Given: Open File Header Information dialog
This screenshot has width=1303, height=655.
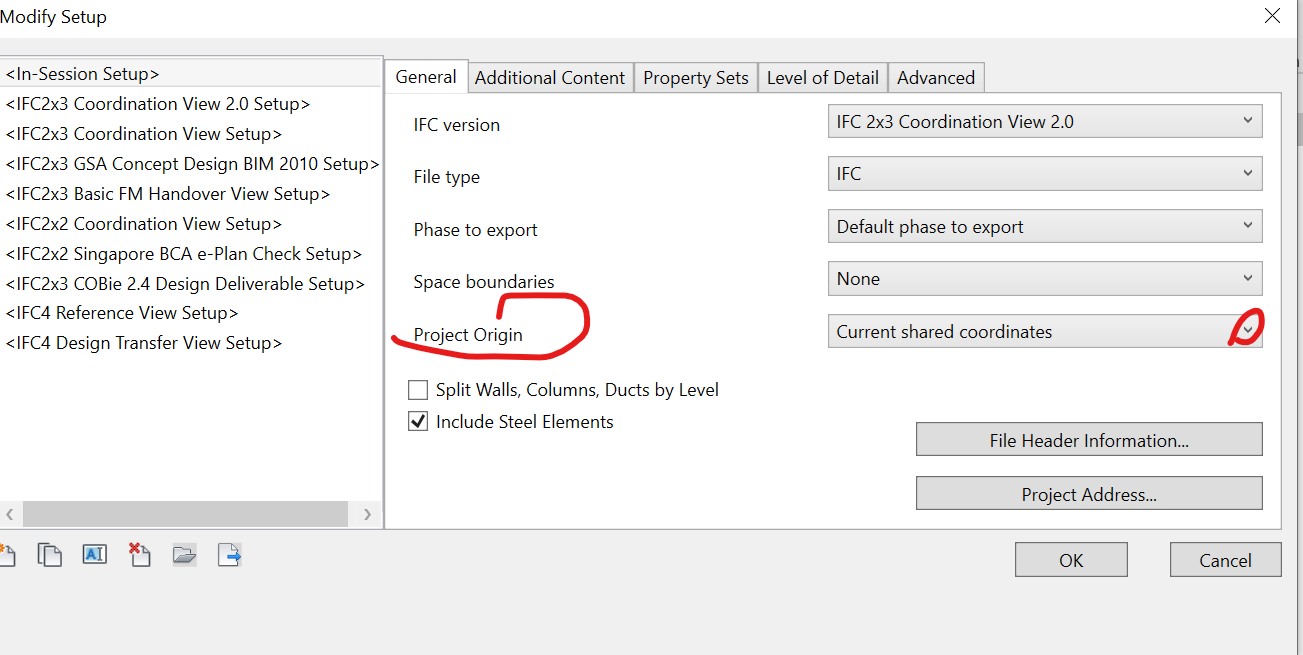Looking at the screenshot, I should [1088, 440].
